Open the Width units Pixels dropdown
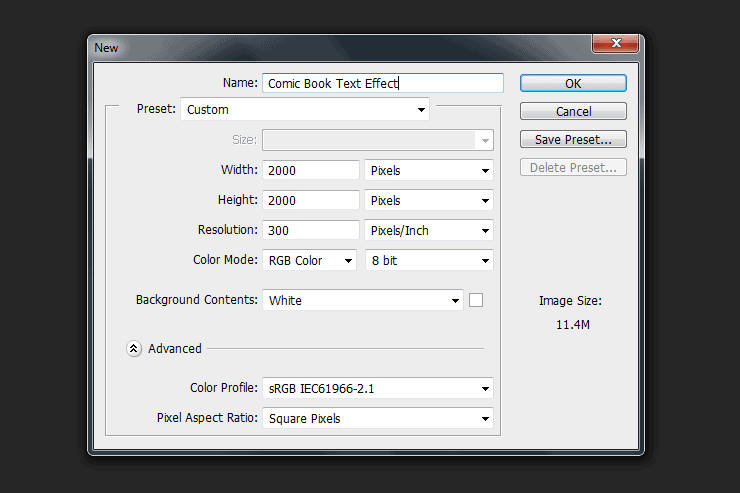740x493 pixels. coord(429,170)
